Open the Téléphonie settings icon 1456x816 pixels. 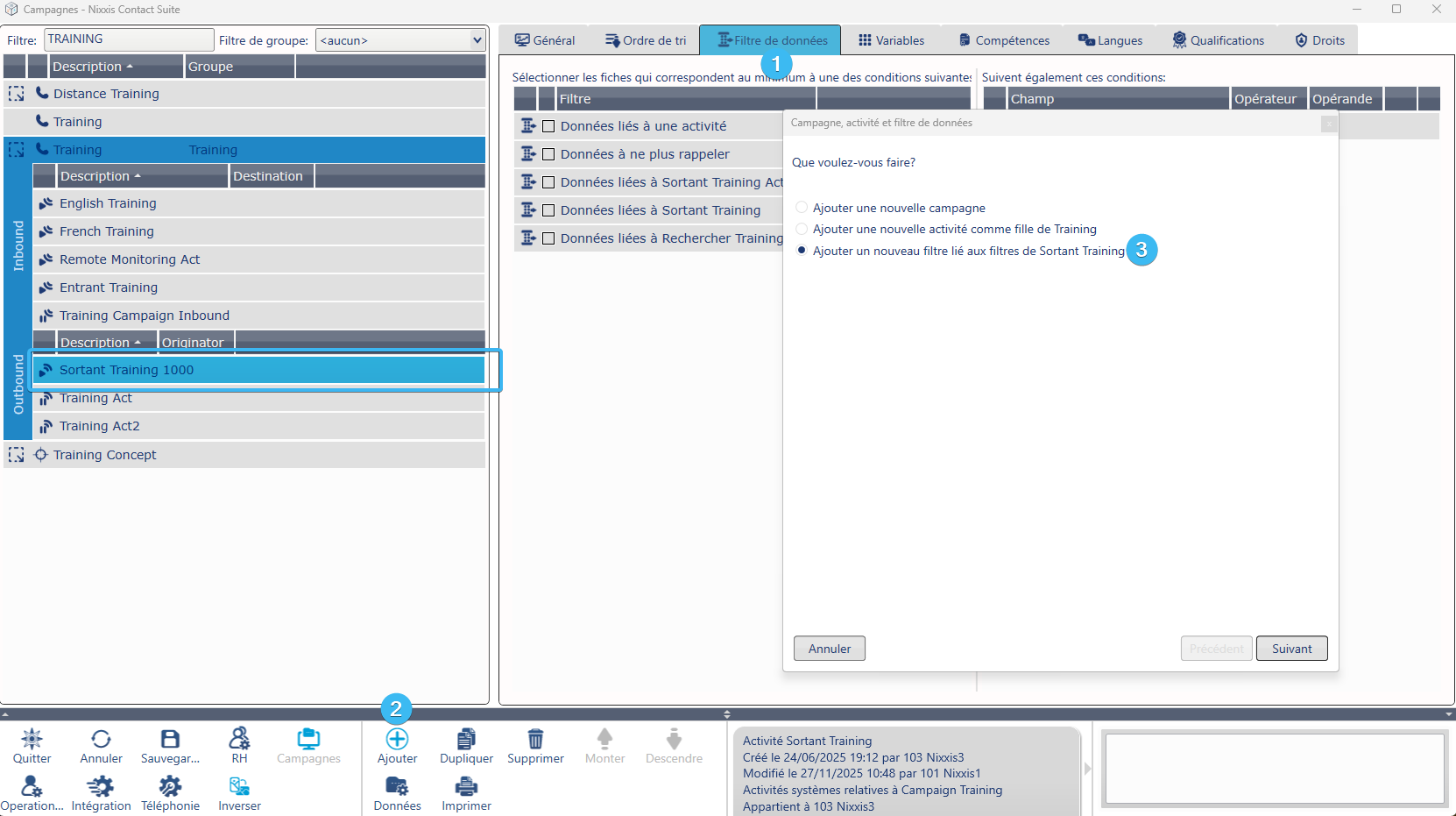pyautogui.click(x=170, y=786)
